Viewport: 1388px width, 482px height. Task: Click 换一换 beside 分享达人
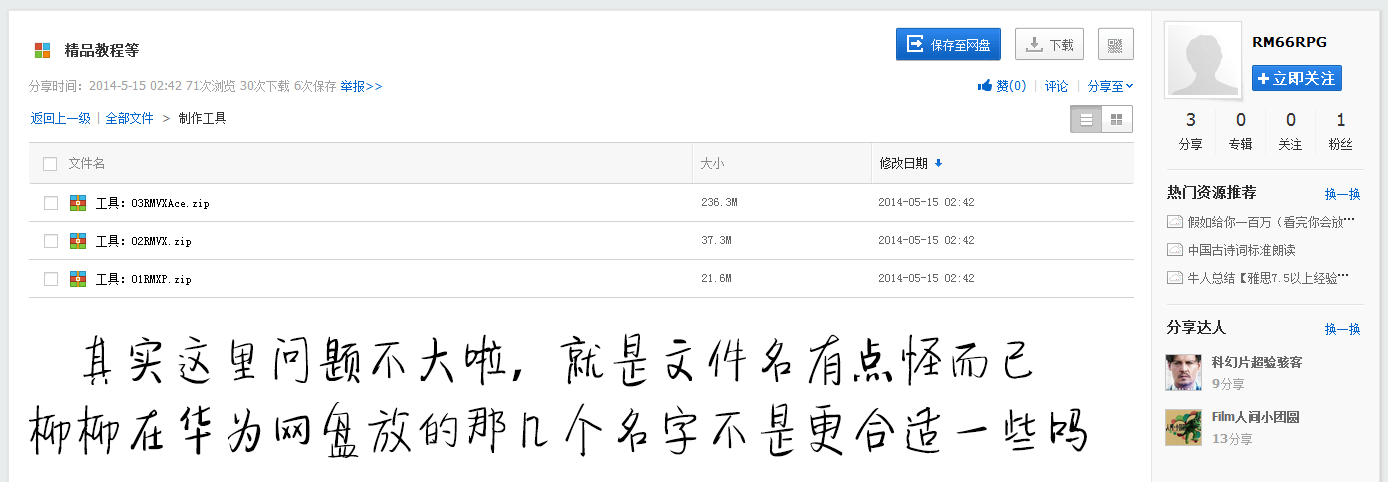pos(1343,329)
